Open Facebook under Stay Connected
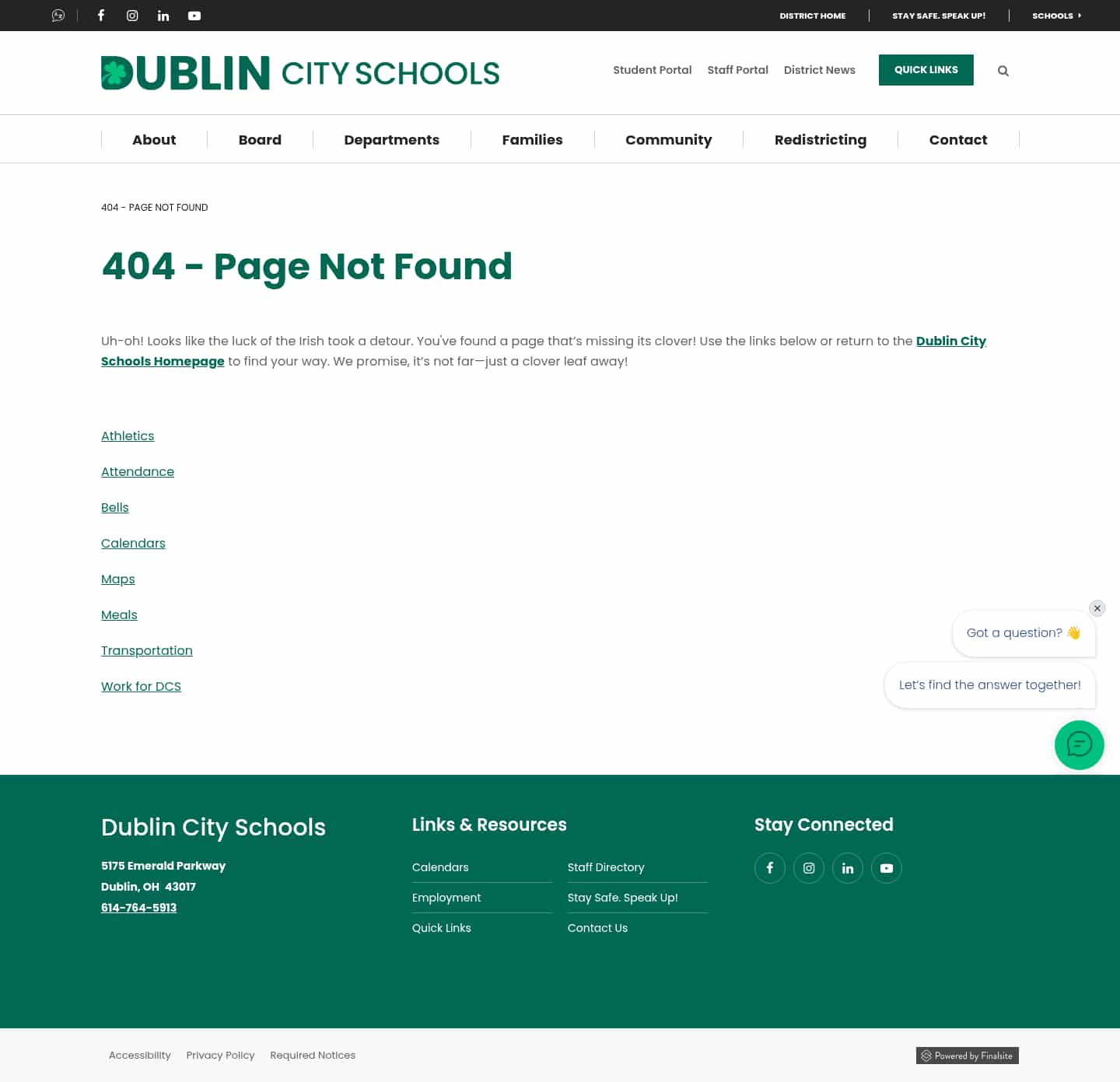The height and width of the screenshot is (1082, 1120). [x=769, y=867]
